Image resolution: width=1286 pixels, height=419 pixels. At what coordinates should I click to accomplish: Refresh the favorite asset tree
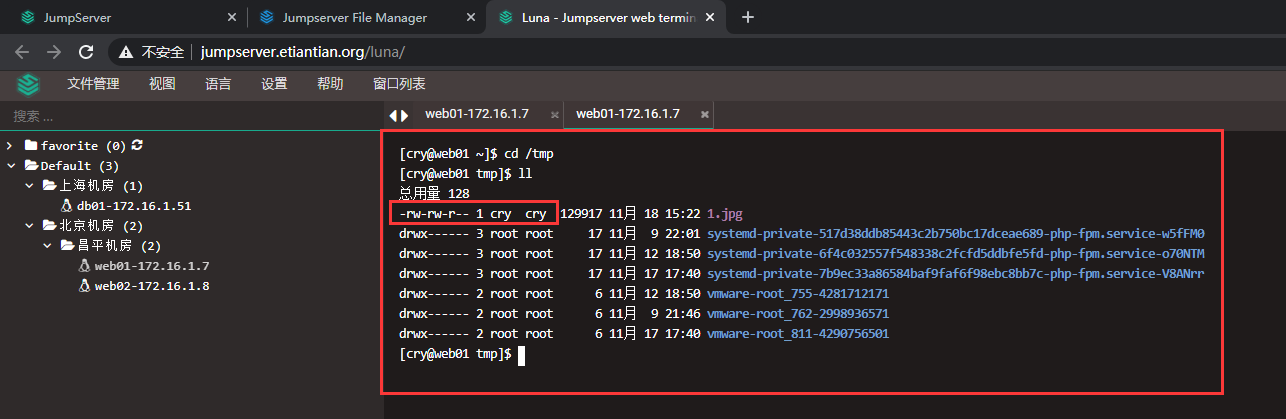point(137,145)
